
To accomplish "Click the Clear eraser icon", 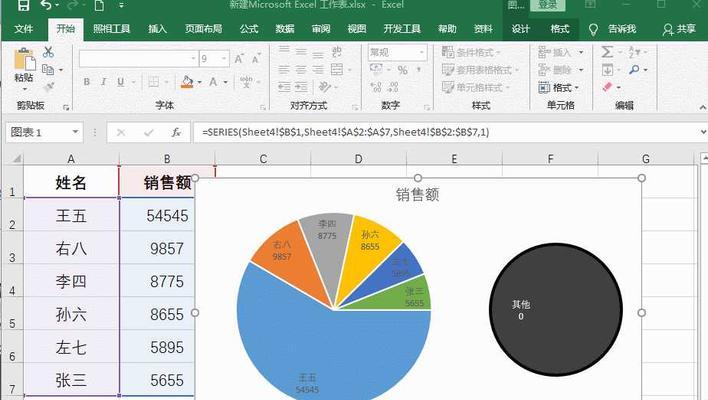I will [x=607, y=87].
